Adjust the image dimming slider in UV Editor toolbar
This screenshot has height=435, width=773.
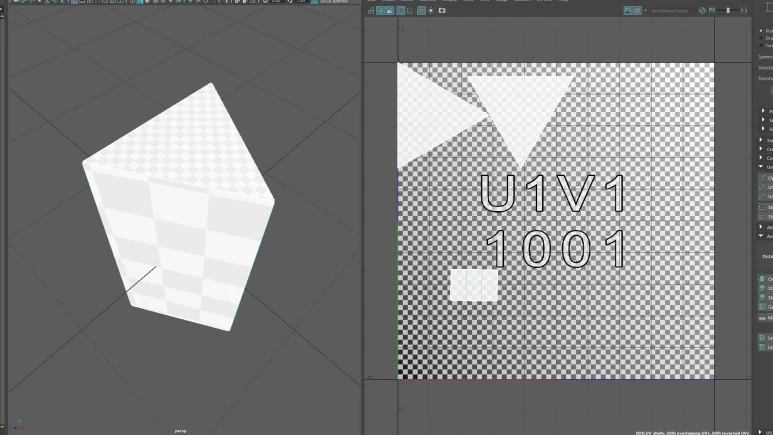coord(728,10)
